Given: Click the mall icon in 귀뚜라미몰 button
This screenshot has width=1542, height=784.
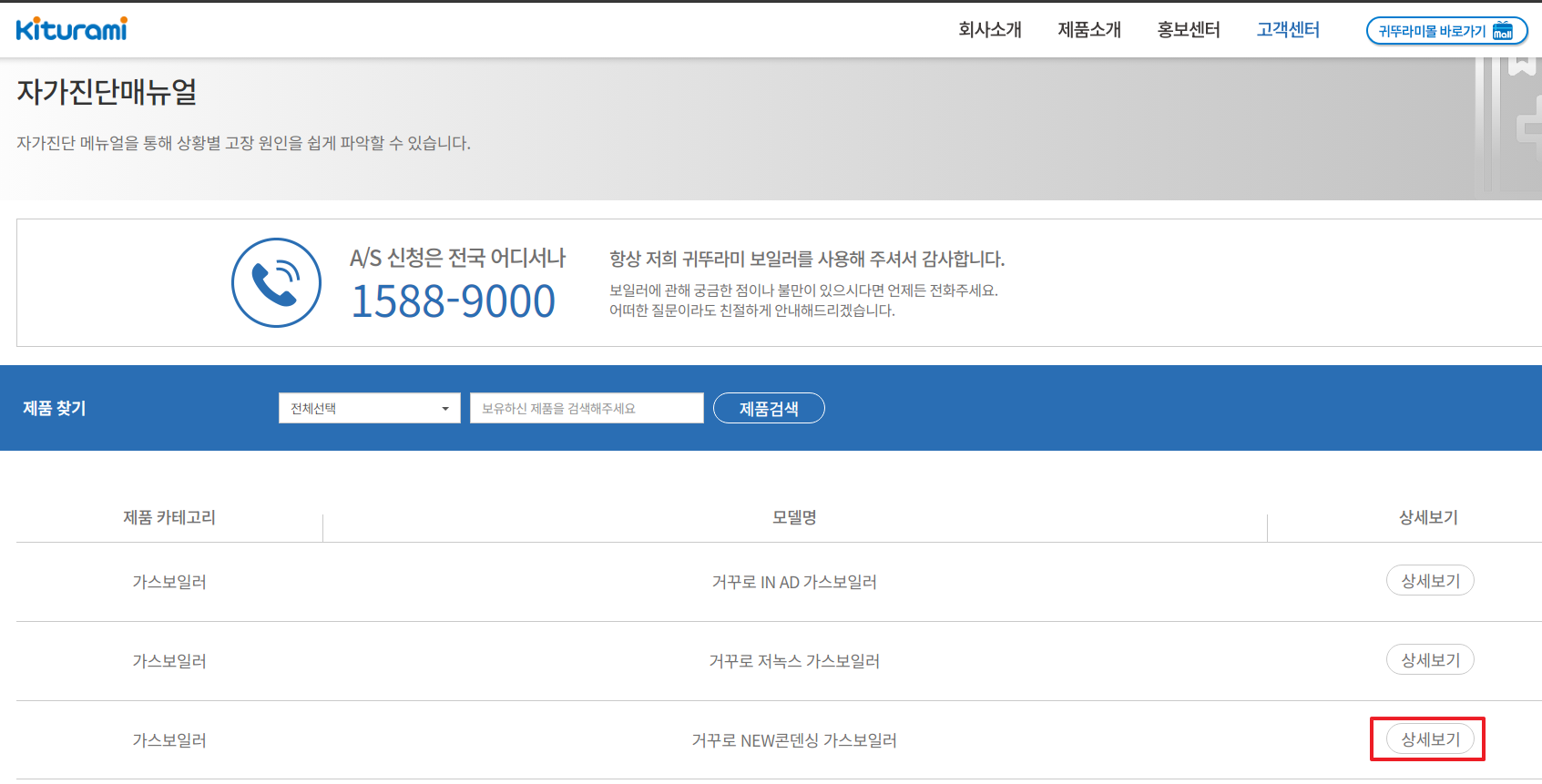Looking at the screenshot, I should click(x=1503, y=30).
